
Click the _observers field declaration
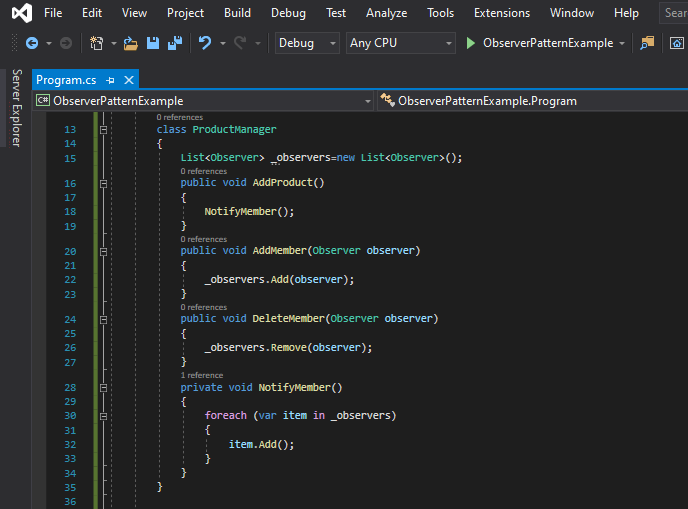click(301, 158)
